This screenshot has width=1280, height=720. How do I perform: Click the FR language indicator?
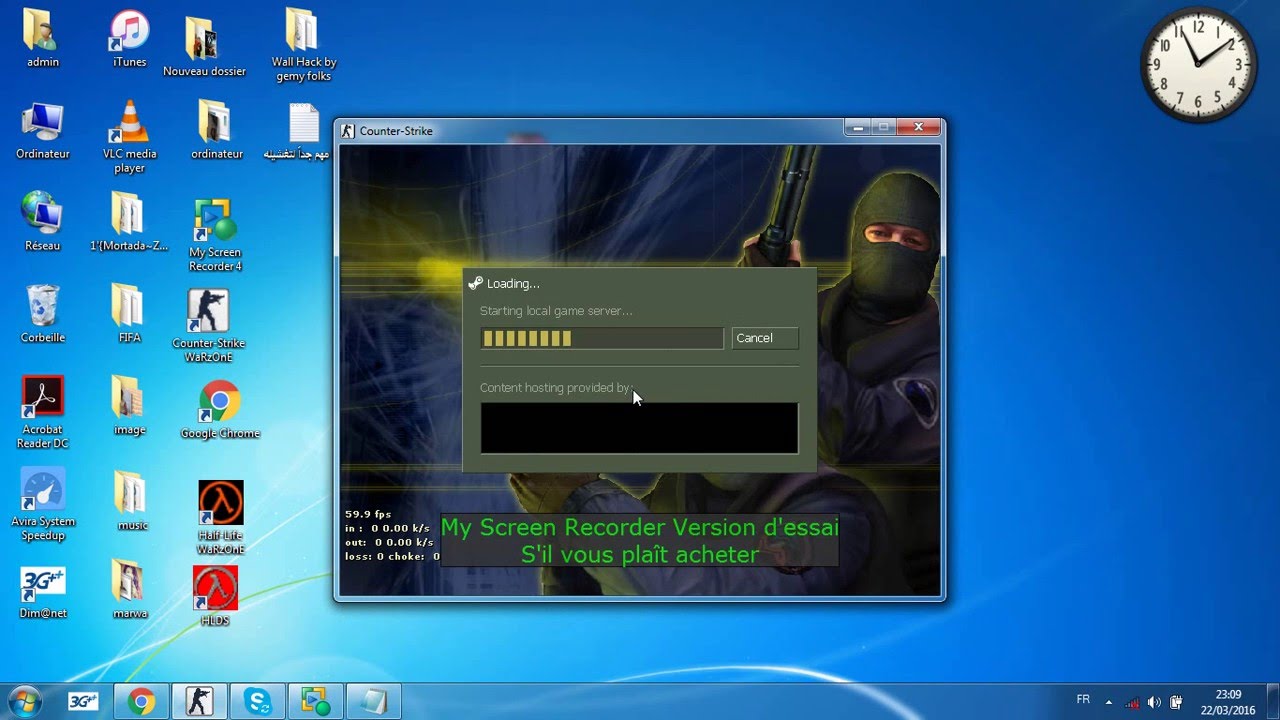(x=1083, y=700)
